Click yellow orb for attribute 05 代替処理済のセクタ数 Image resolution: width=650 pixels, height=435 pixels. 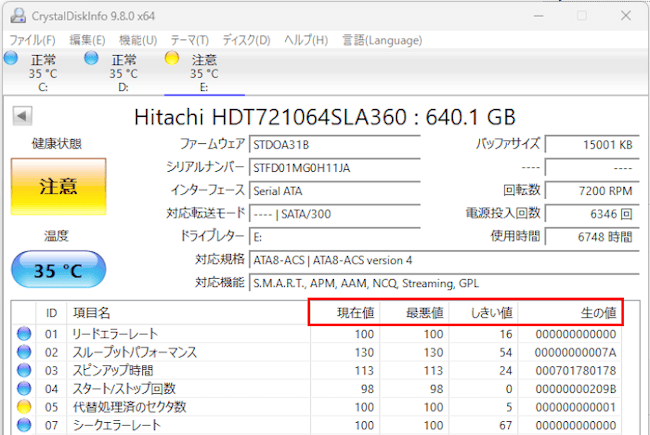point(24,407)
